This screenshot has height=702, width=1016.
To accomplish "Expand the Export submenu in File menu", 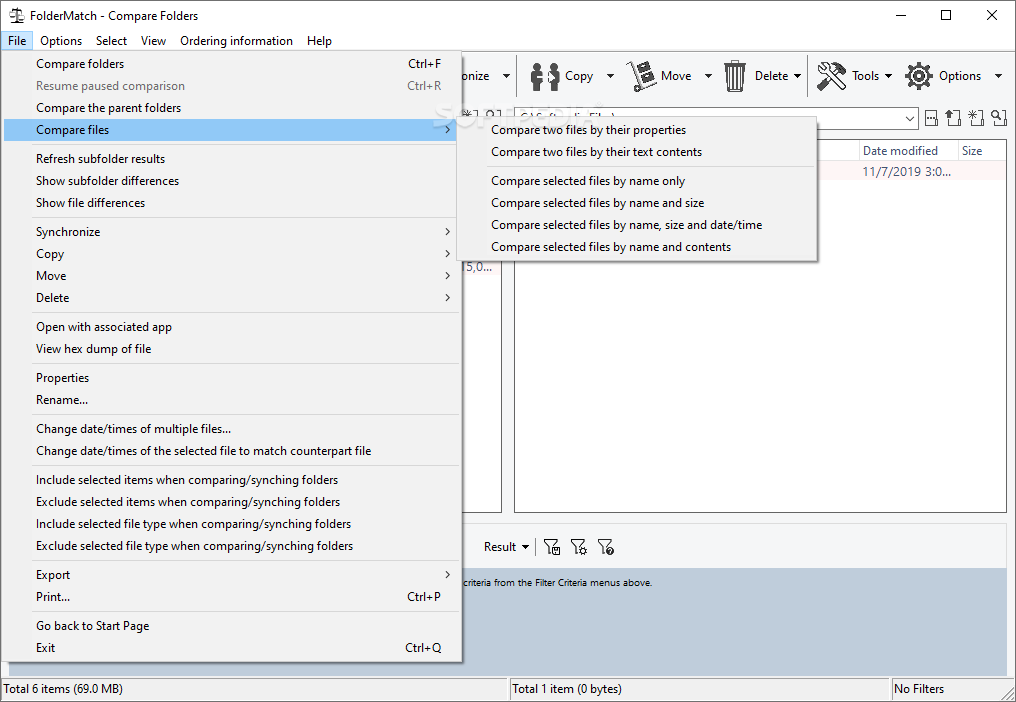I will [231, 575].
